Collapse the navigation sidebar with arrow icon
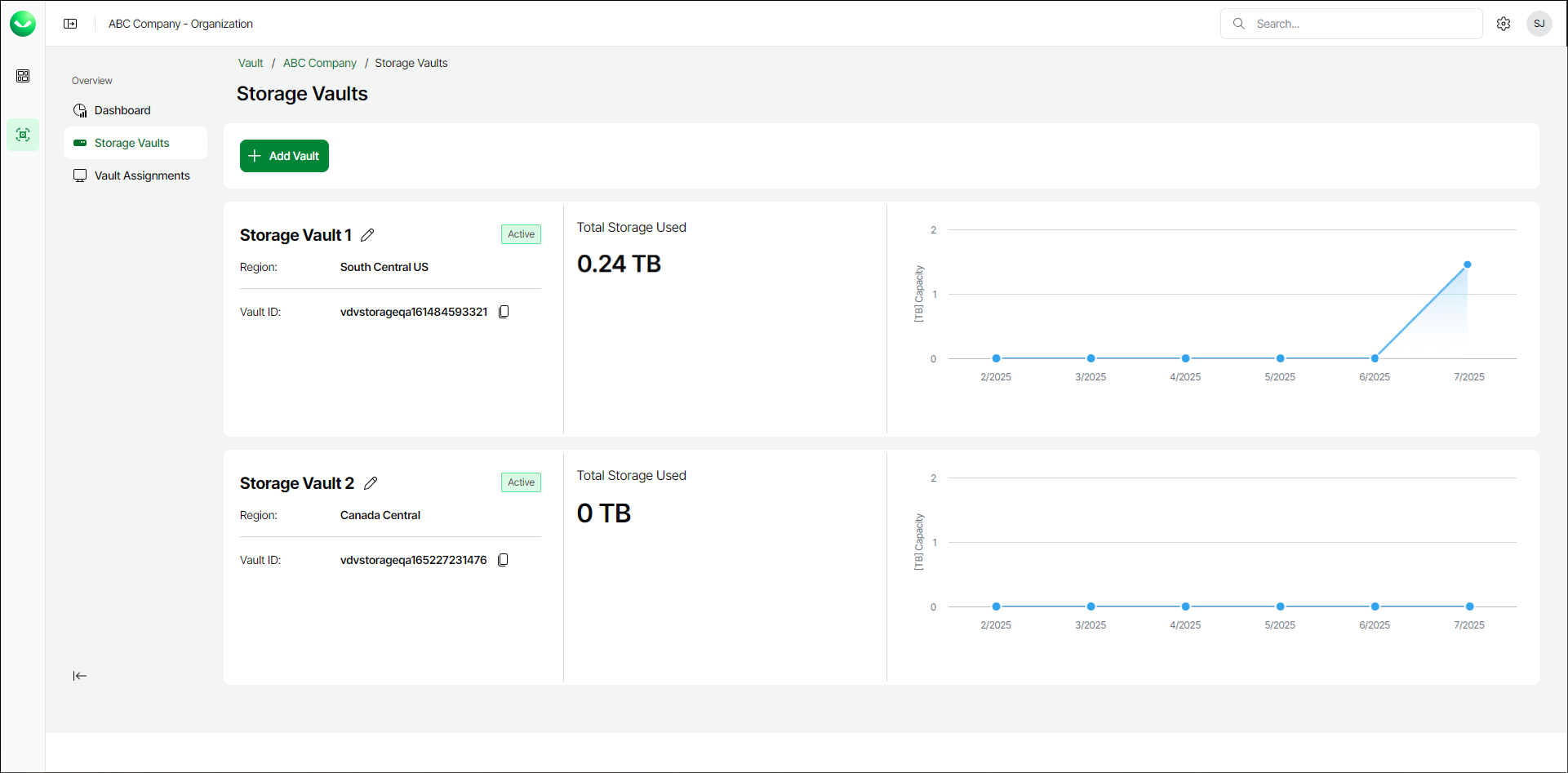 pos(79,676)
